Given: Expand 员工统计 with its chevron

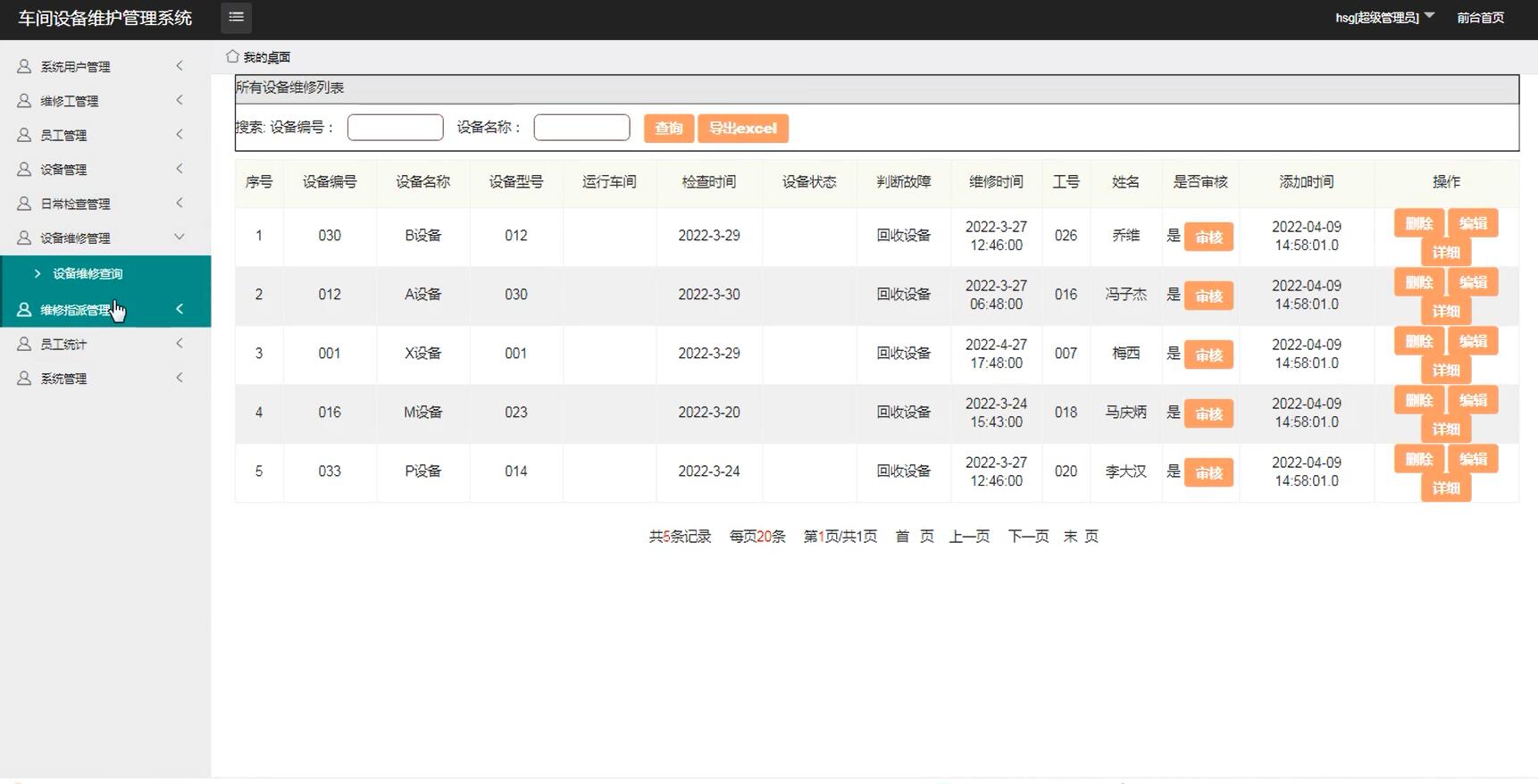Looking at the screenshot, I should coord(180,343).
